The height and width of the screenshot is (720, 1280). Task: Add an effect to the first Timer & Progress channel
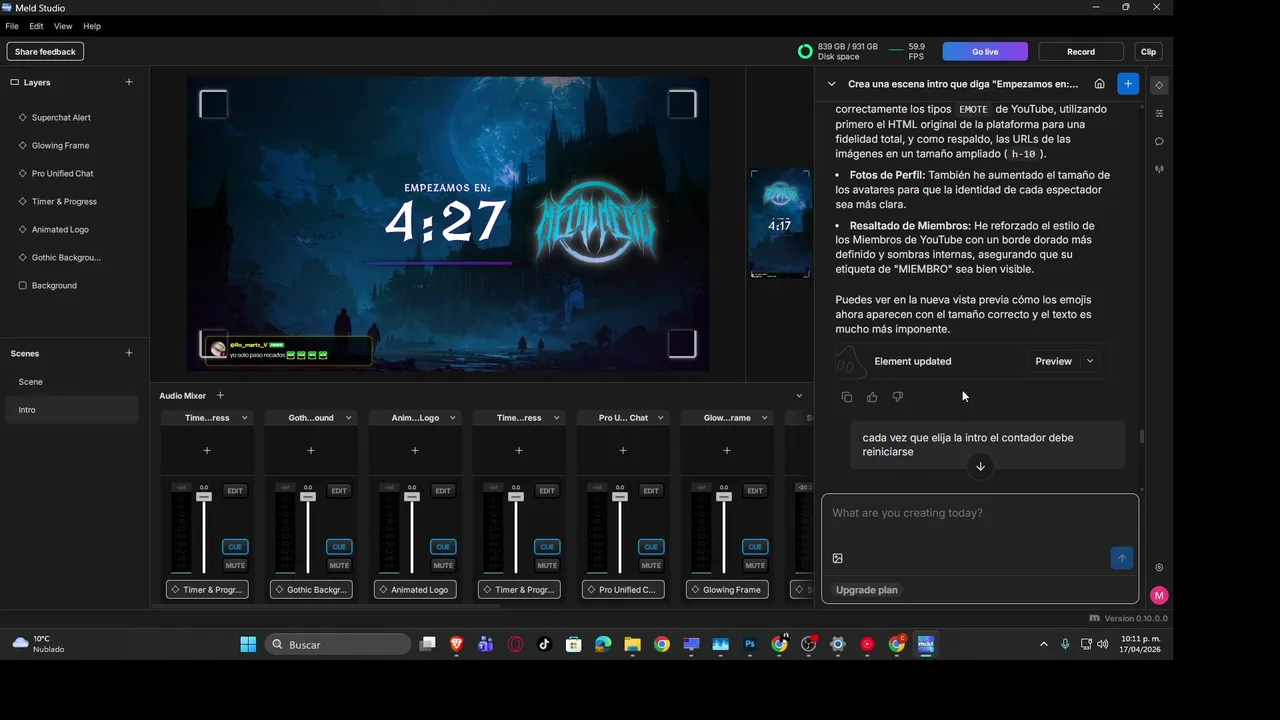click(207, 451)
